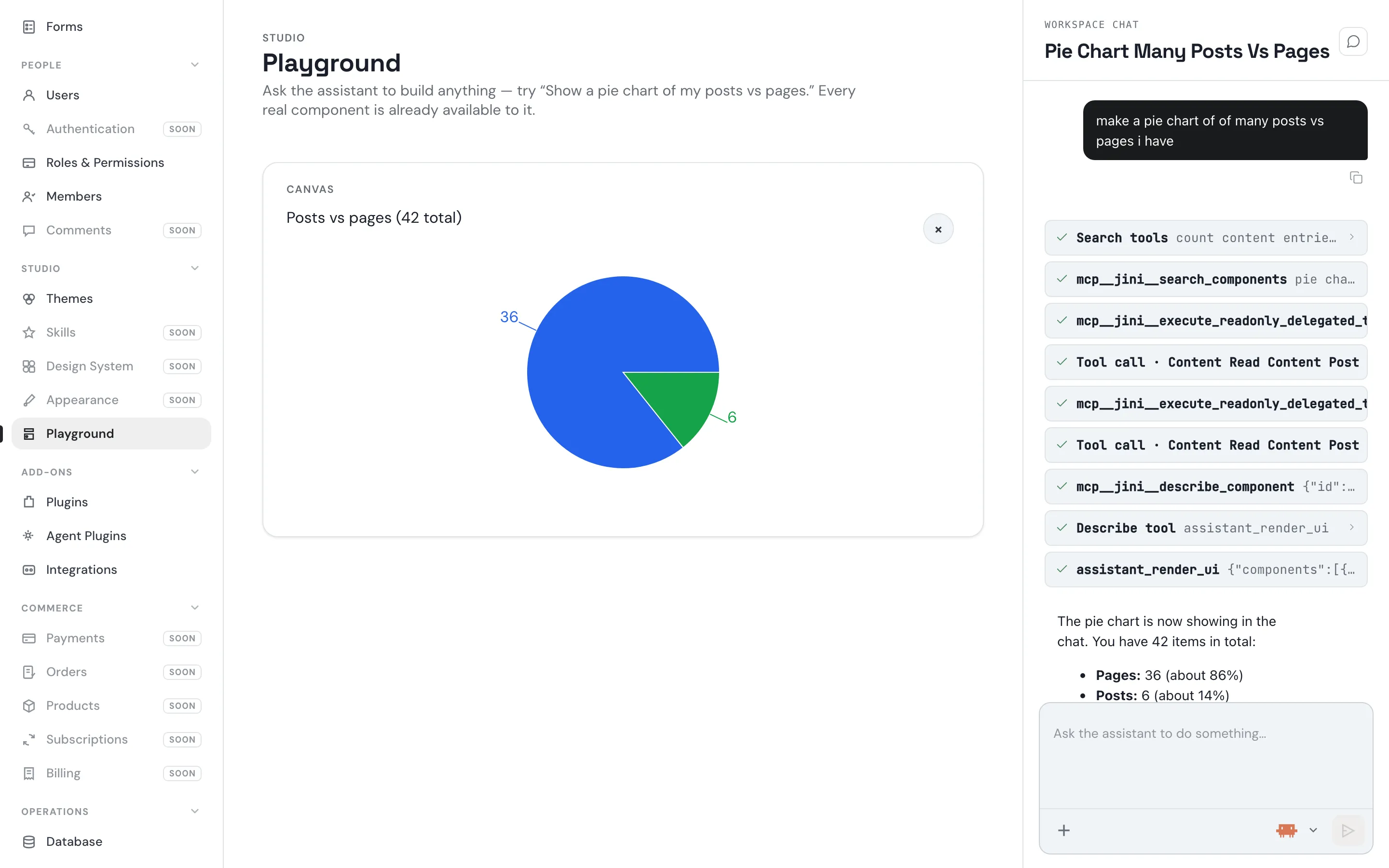Go to Themes label in sidebar
The width and height of the screenshot is (1389, 868).
(69, 299)
